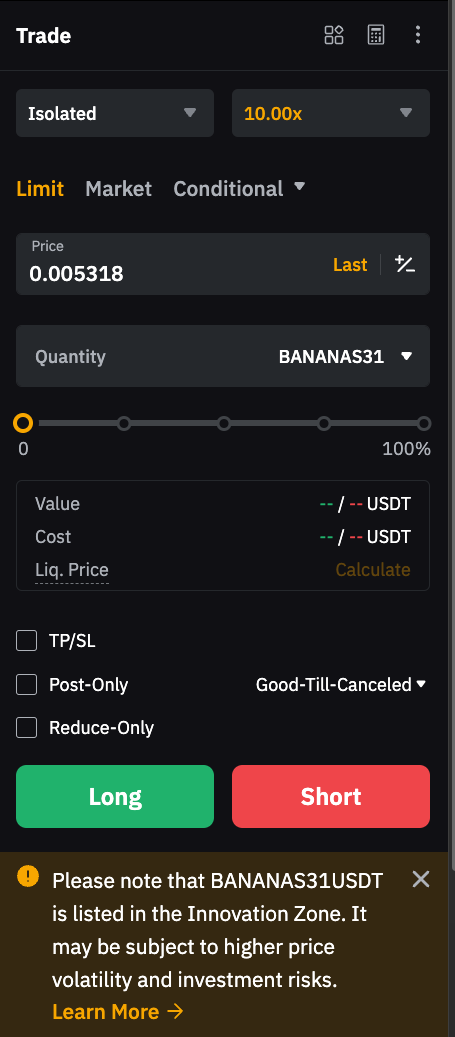This screenshot has width=455, height=1037.
Task: Open the Good-Till-Canceled time-in-force dropdown
Action: click(x=341, y=684)
